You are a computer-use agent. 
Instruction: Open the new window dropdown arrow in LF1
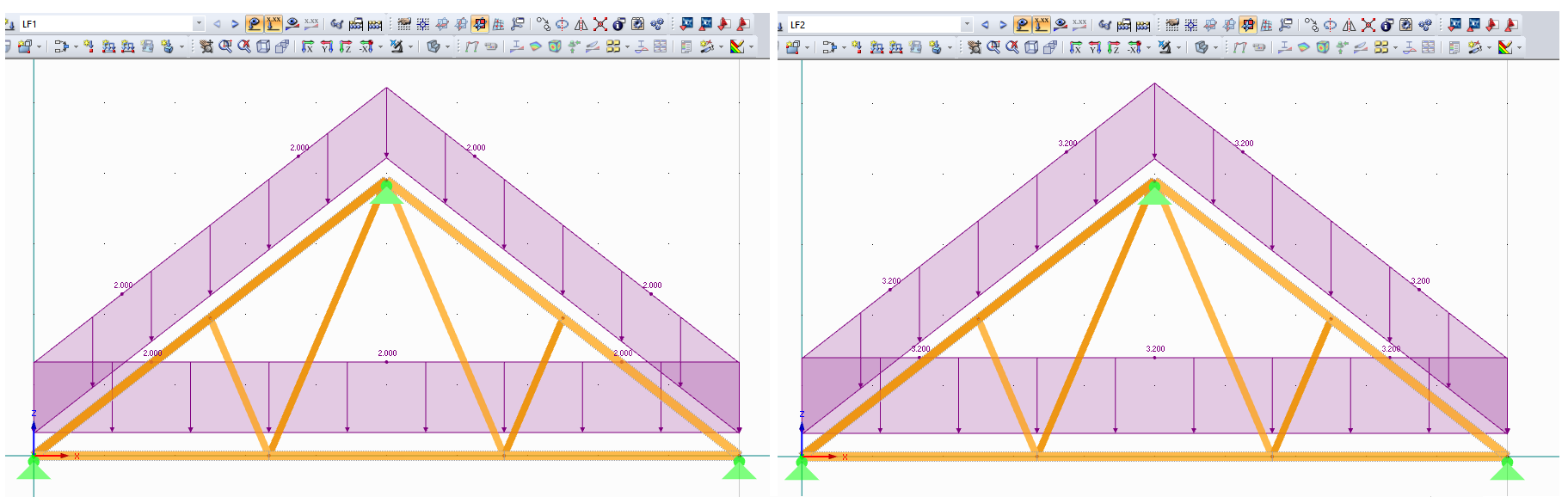pos(39,46)
